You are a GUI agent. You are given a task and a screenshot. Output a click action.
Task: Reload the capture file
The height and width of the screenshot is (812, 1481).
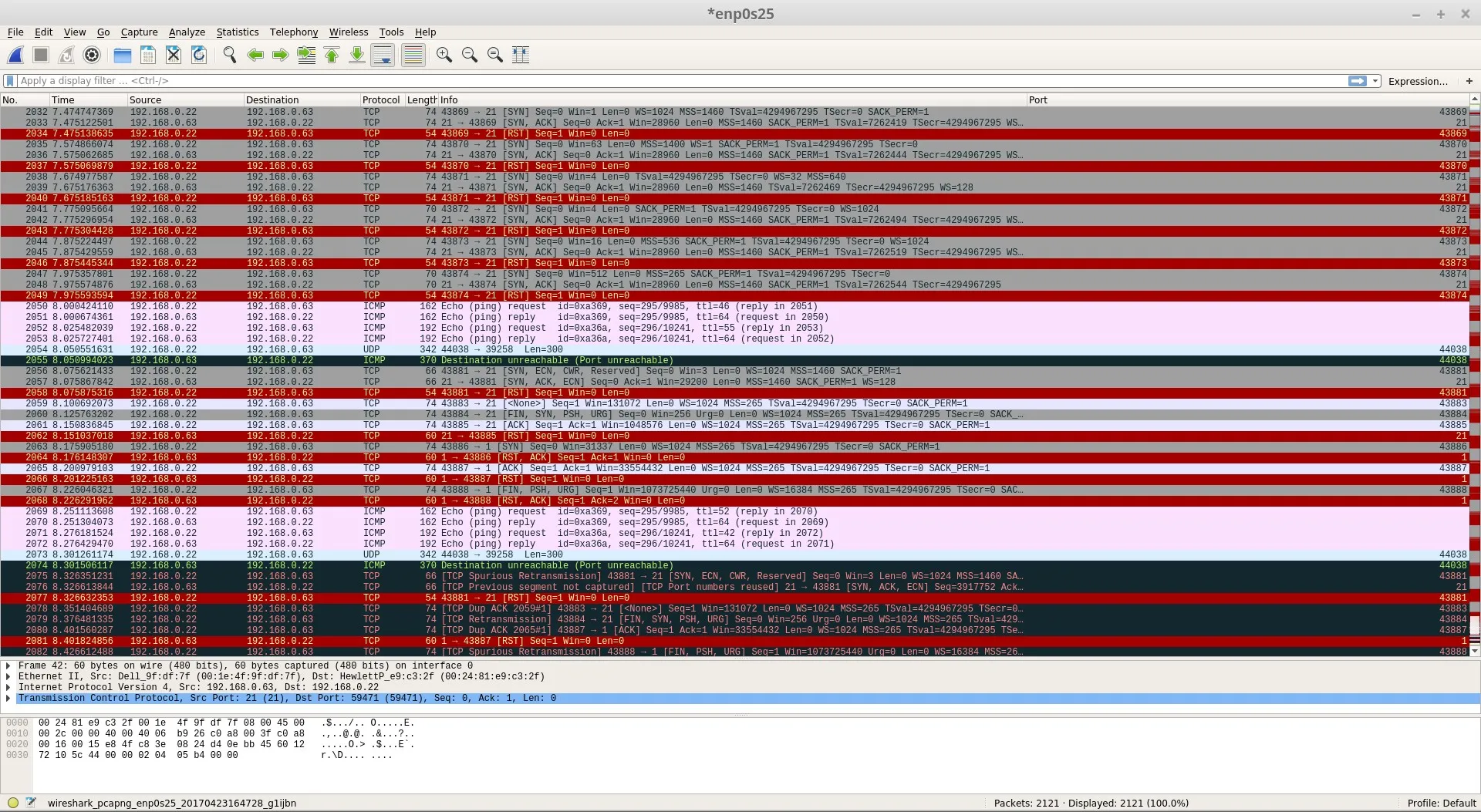(199, 55)
